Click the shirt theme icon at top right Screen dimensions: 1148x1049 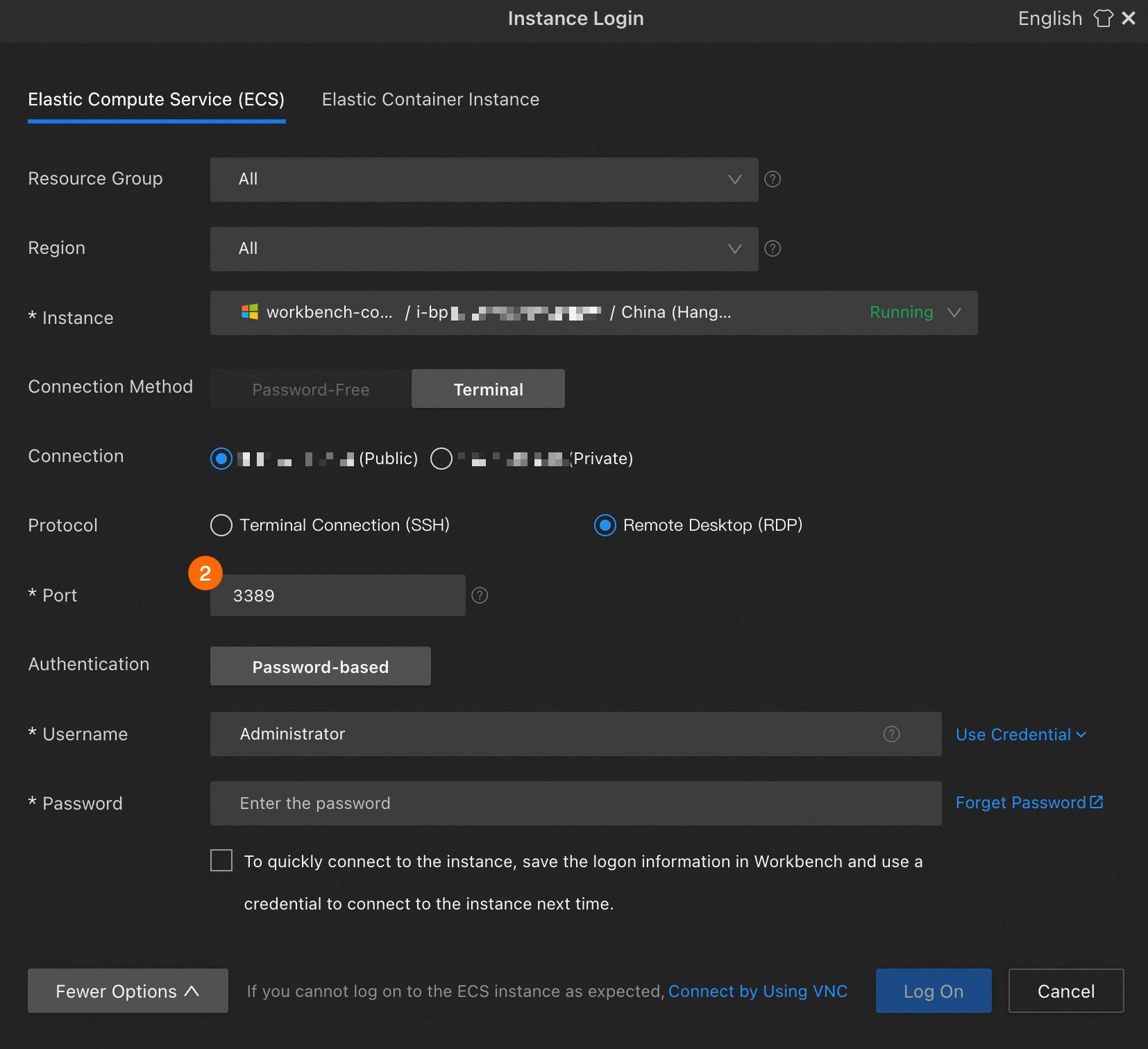pyautogui.click(x=1103, y=19)
